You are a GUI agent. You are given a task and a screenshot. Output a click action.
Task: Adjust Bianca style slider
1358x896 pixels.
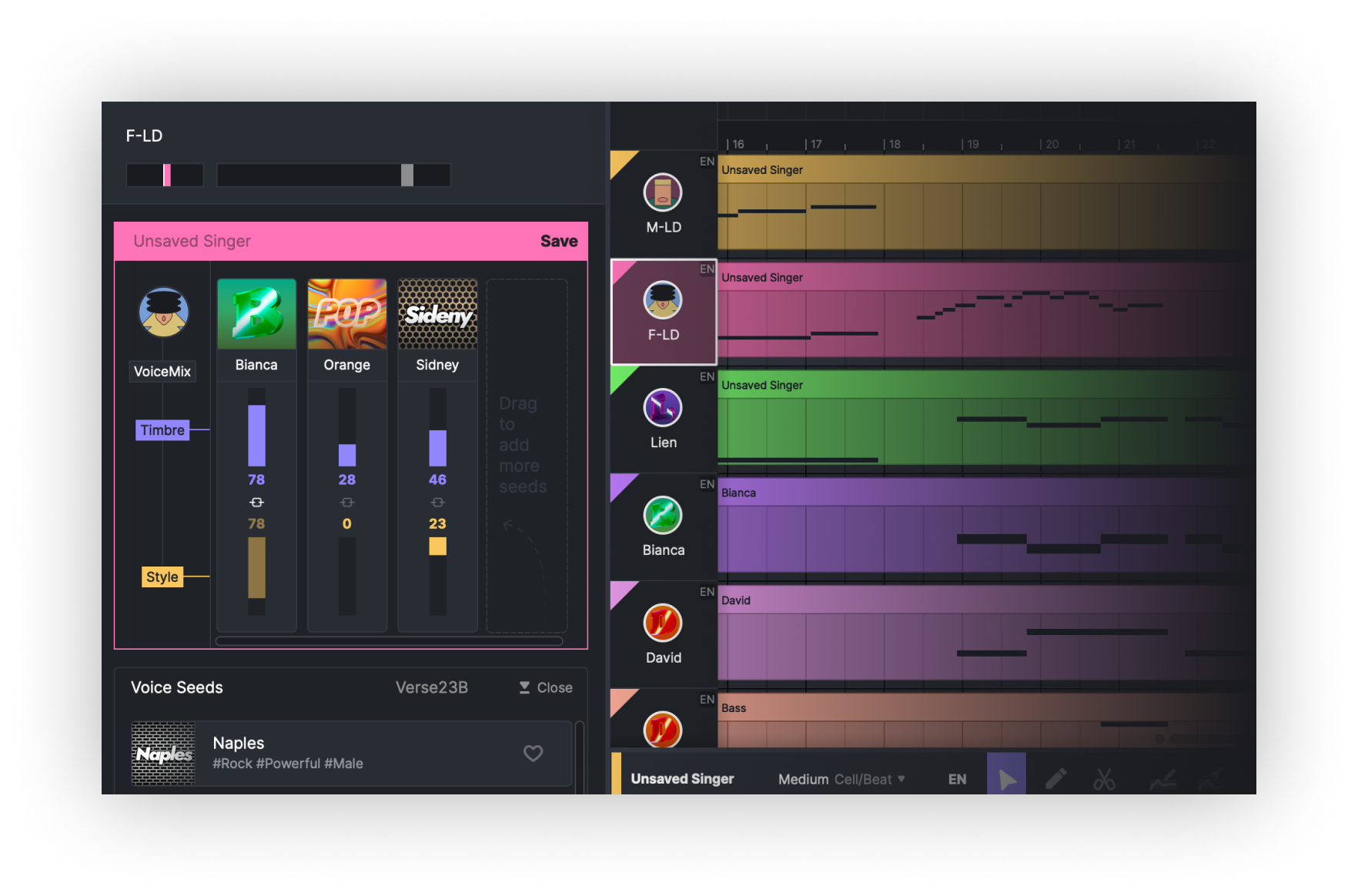coord(256,576)
